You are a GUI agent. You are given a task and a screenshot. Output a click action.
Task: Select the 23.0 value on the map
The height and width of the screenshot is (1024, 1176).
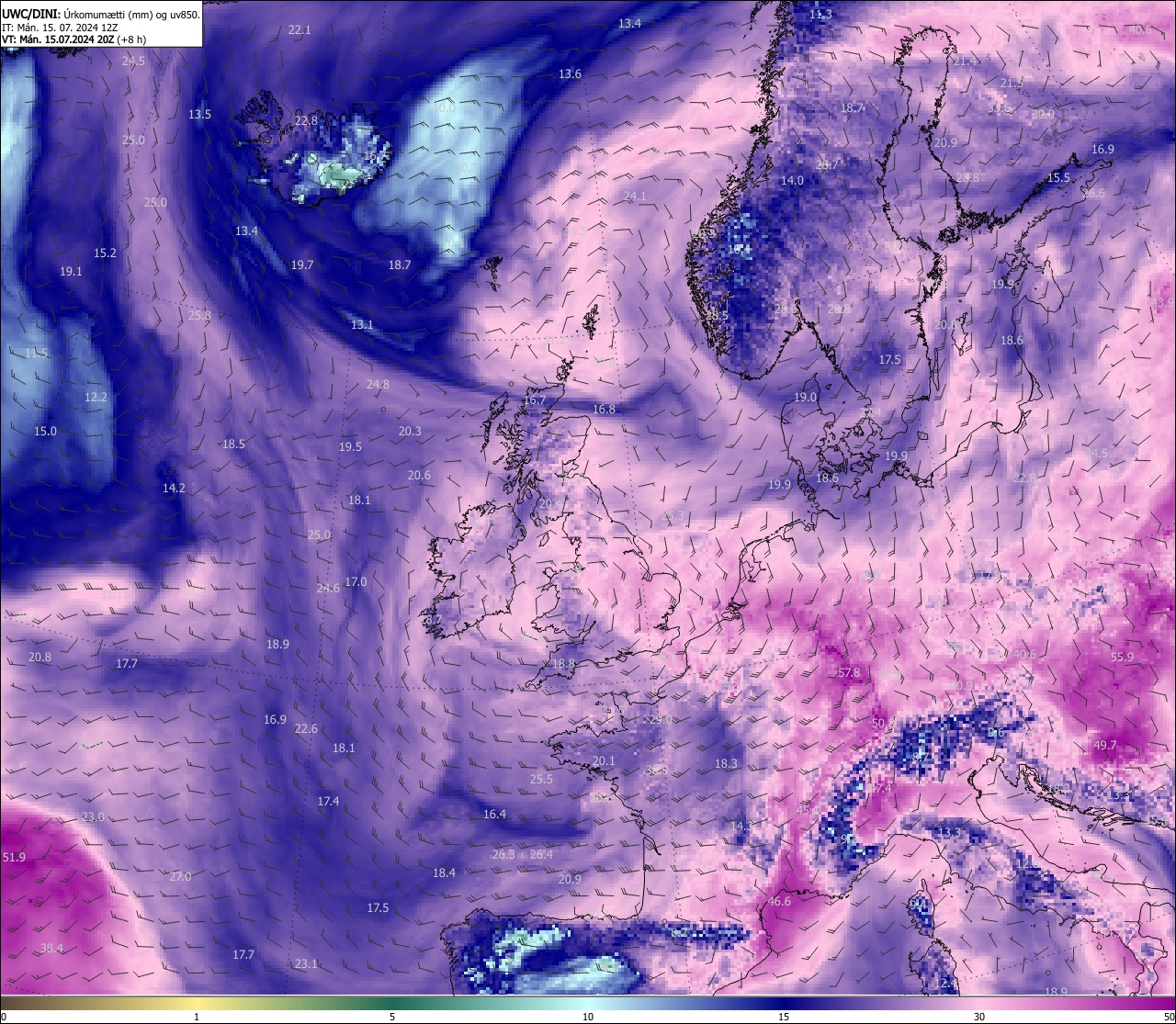pos(93,816)
